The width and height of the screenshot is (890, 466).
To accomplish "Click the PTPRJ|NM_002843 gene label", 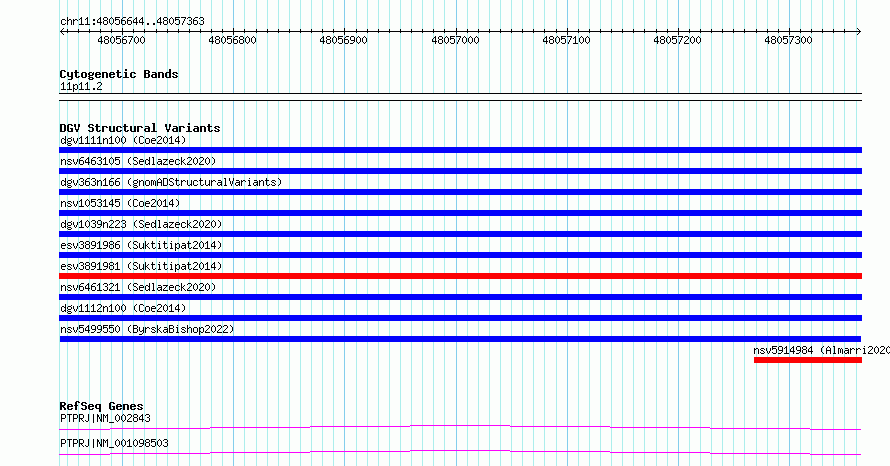I will point(106,418).
